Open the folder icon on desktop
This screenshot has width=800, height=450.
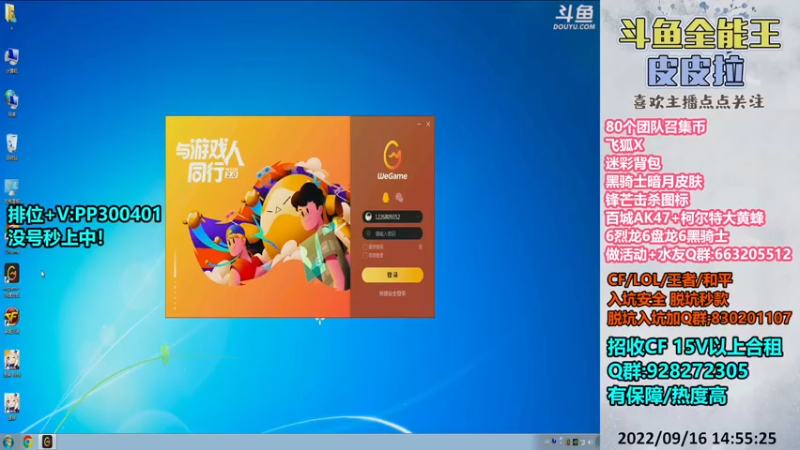coord(11,15)
